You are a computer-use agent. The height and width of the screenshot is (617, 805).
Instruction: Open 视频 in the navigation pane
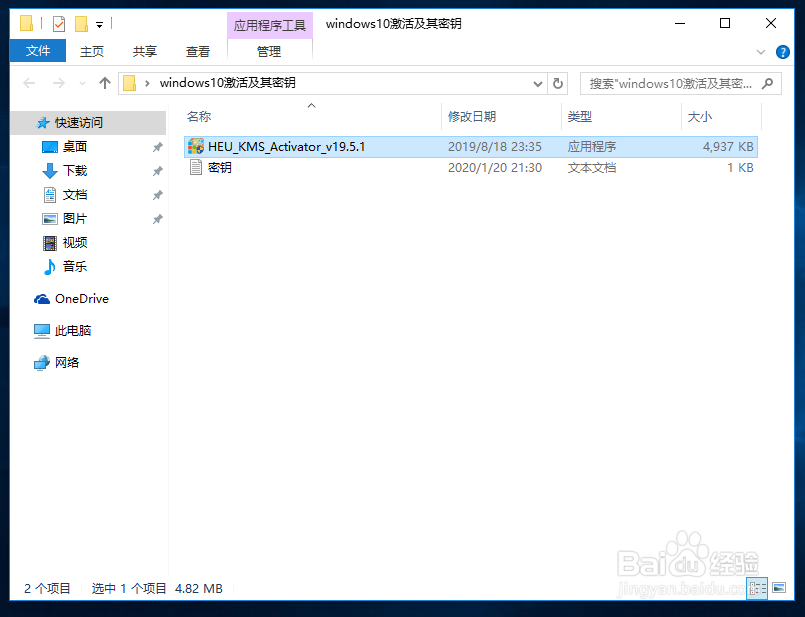pyautogui.click(x=75, y=242)
